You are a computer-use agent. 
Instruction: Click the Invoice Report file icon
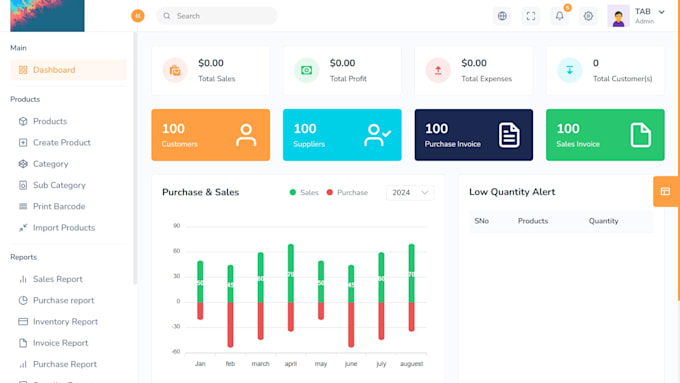[x=23, y=343]
